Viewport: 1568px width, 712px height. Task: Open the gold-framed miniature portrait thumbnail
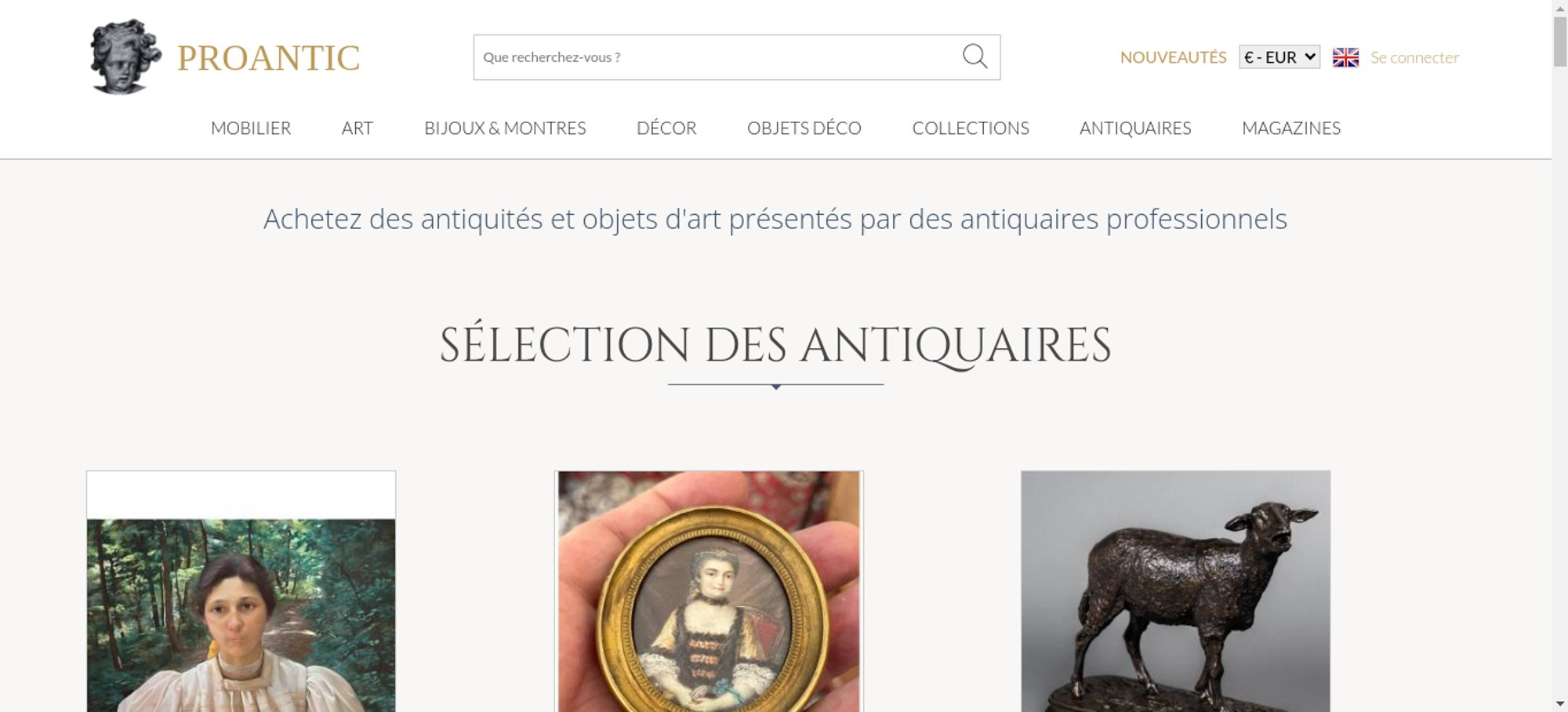click(709, 591)
